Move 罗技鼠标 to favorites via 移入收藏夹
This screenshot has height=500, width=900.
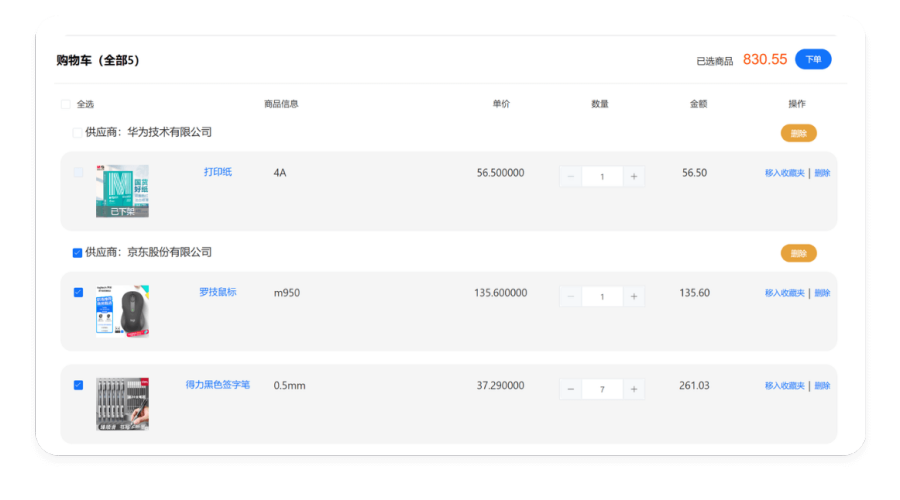[x=785, y=293]
